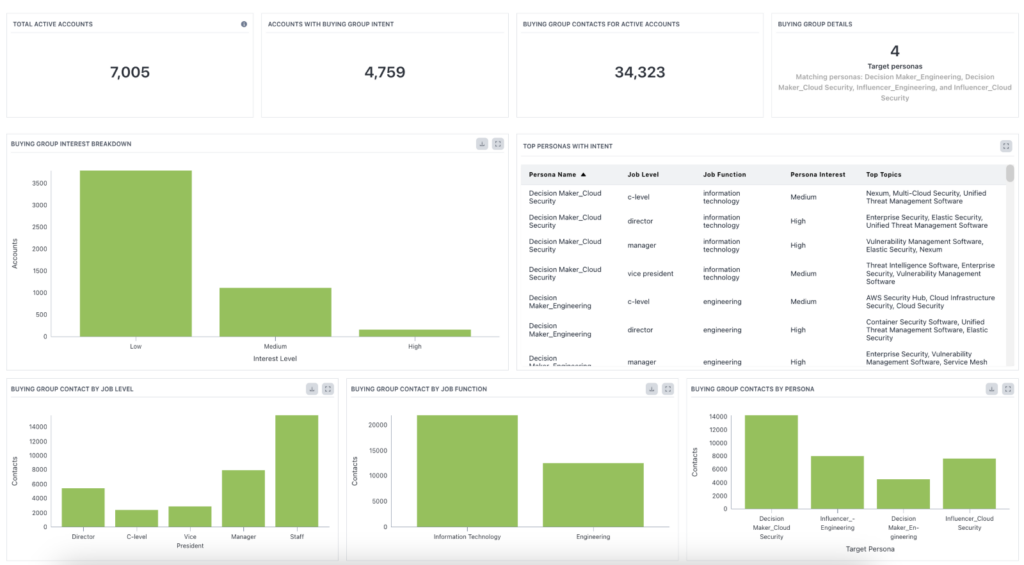Select the Staff bar in job level chart
This screenshot has width=1024, height=565.
tap(296, 470)
